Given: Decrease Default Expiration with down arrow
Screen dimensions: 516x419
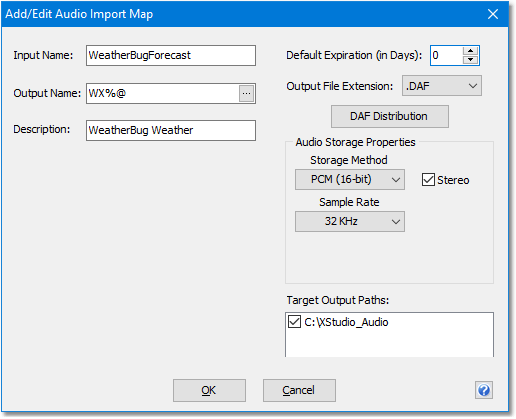Looking at the screenshot, I should pyautogui.click(x=470, y=59).
